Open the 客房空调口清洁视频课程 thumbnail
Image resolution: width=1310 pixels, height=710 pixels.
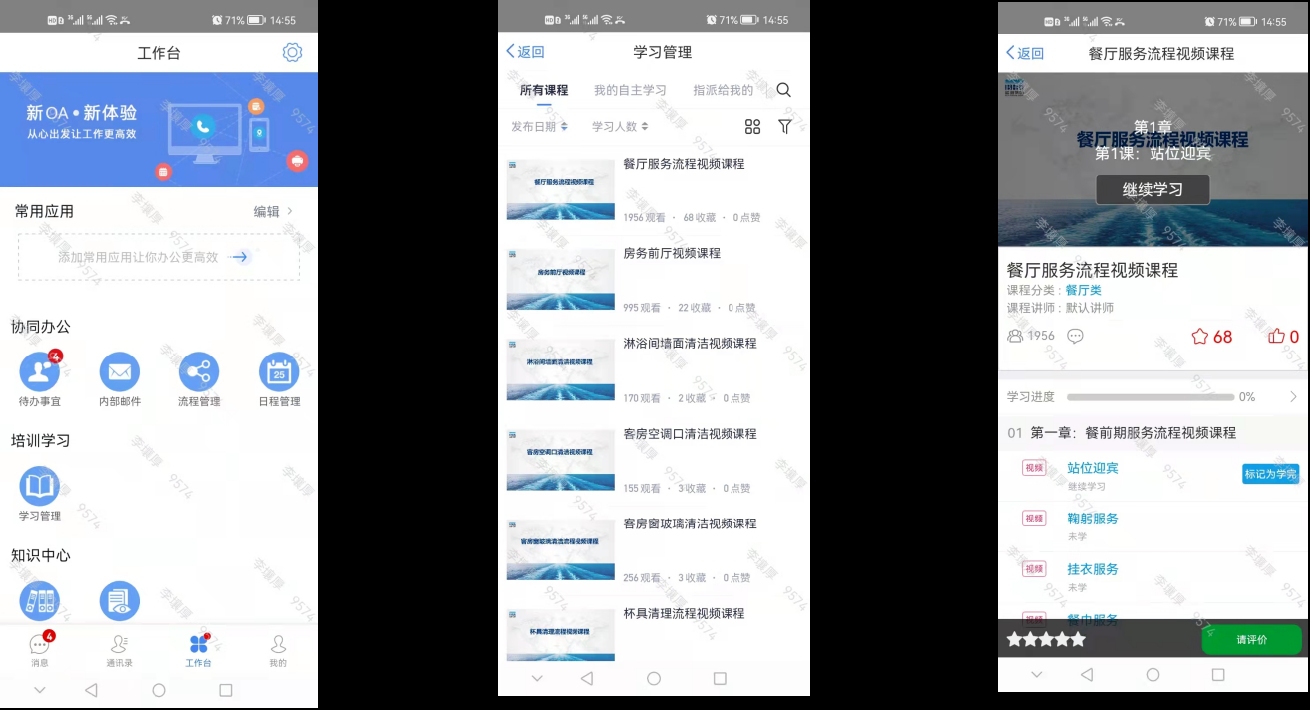560,460
